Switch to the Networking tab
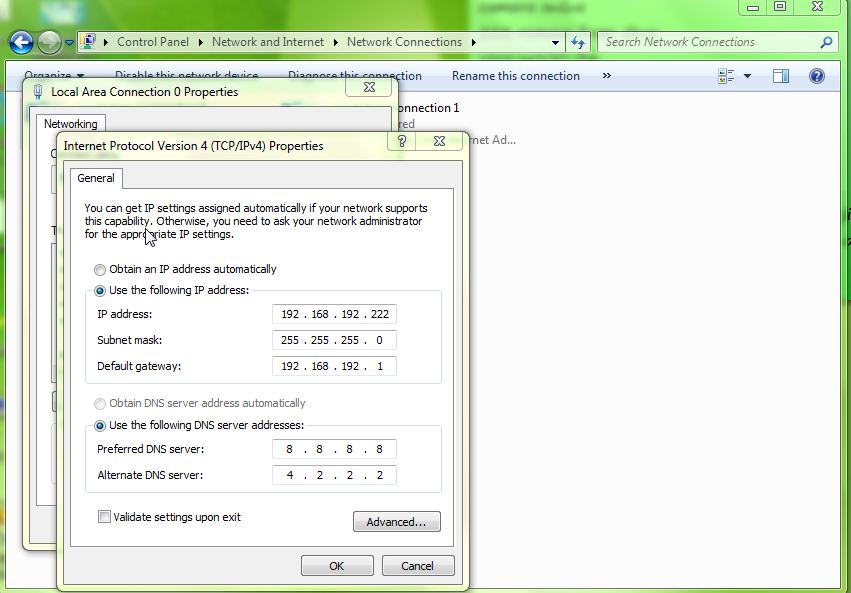Viewport: 851px width, 593px height. (70, 123)
